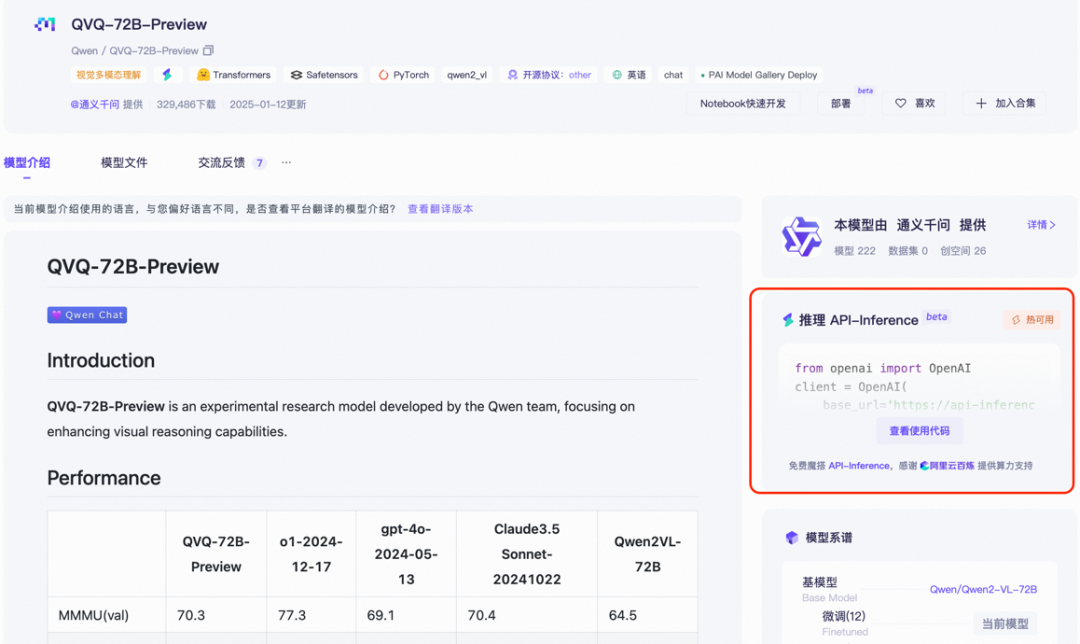This screenshot has width=1080, height=644.
Task: Click the copy icon next to Qwen/QVQ-72B-Preview
Action: point(208,50)
